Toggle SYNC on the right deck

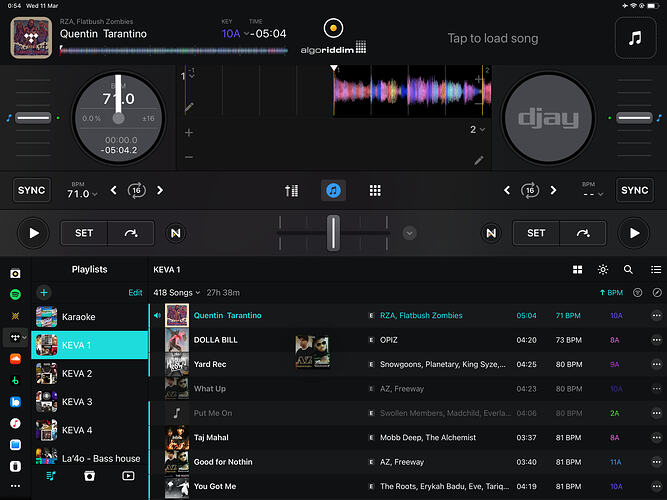coord(634,190)
